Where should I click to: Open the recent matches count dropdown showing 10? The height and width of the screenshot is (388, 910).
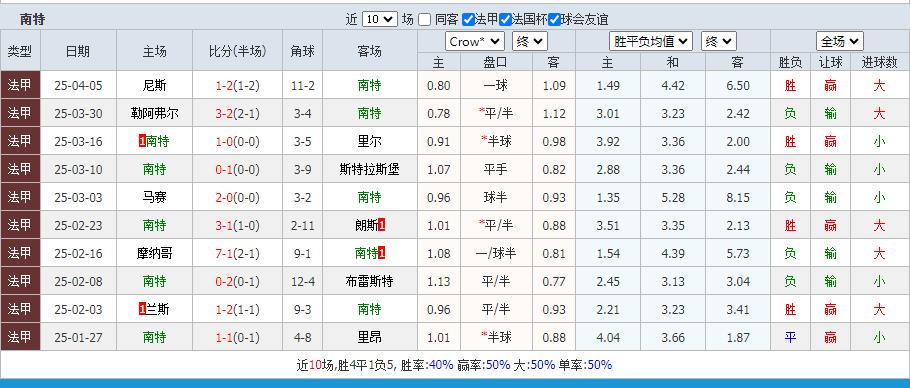[380, 19]
